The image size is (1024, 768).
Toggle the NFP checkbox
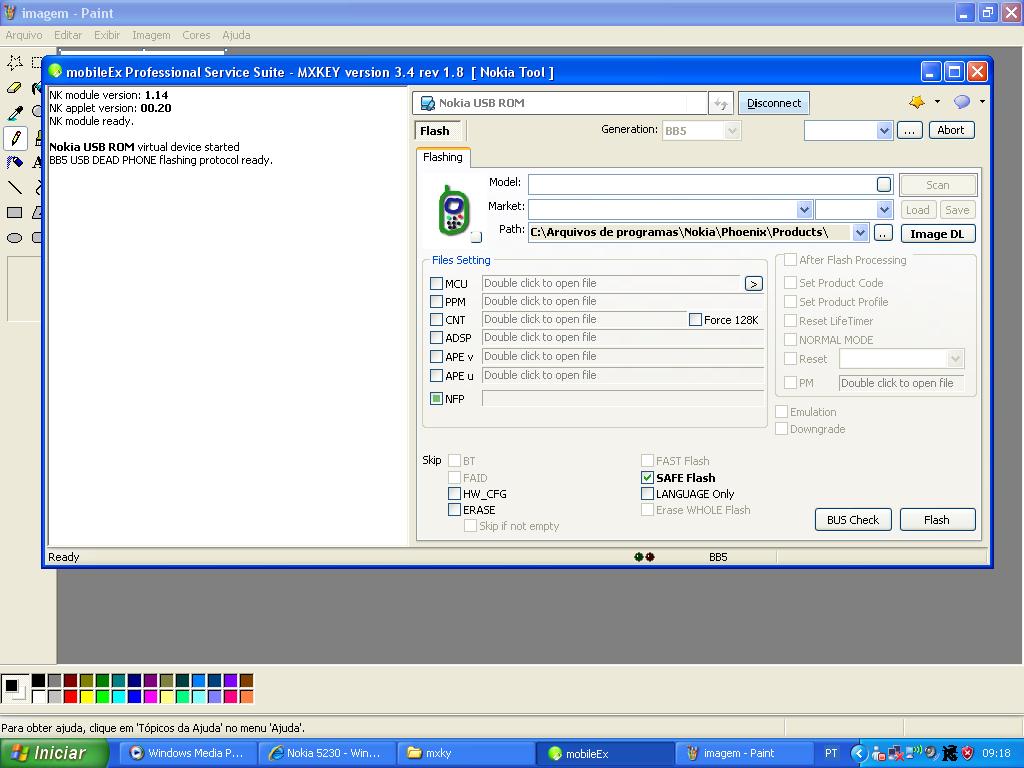(x=436, y=398)
